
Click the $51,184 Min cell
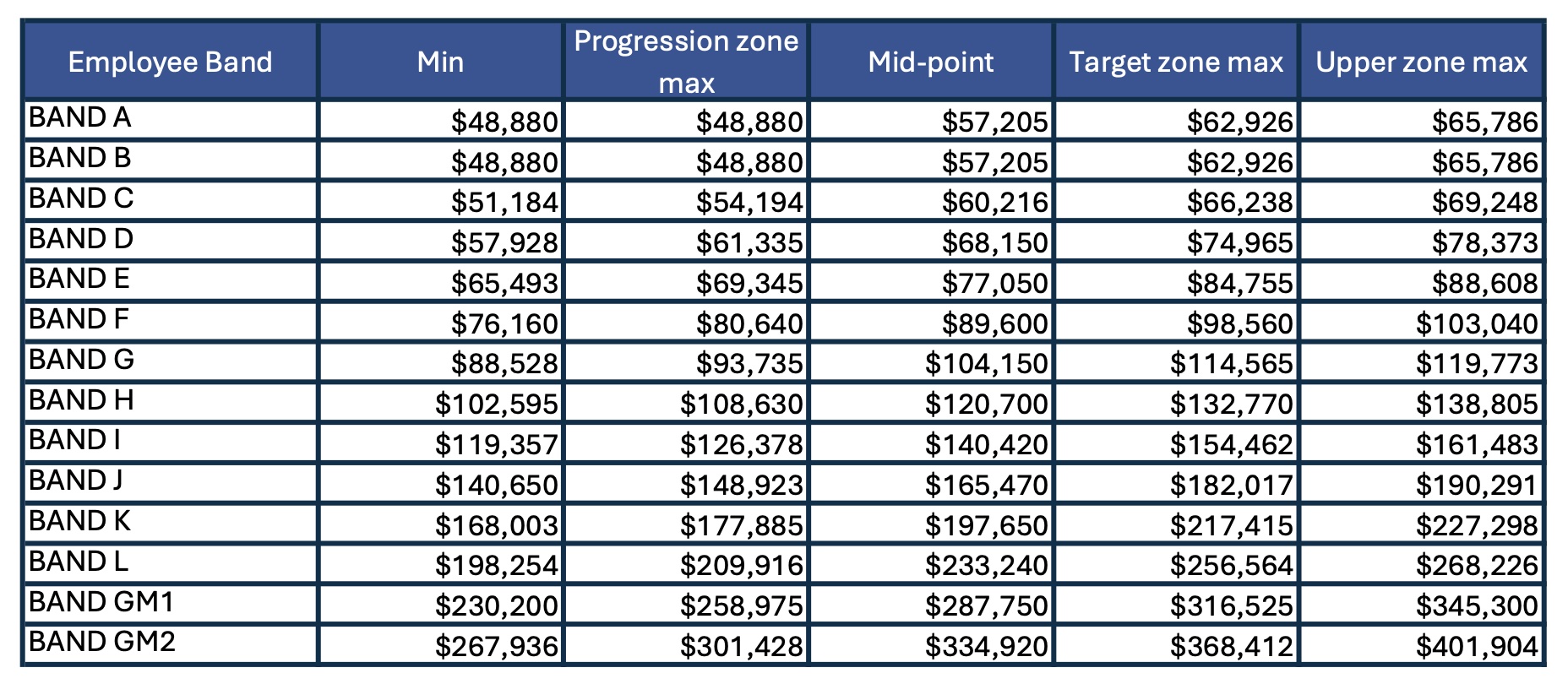(504, 203)
